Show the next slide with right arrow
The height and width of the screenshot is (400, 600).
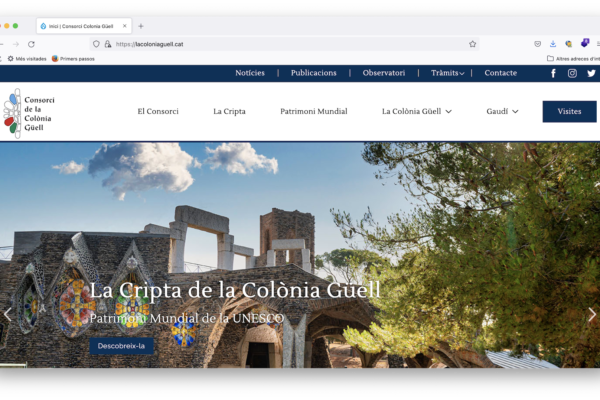coord(591,314)
